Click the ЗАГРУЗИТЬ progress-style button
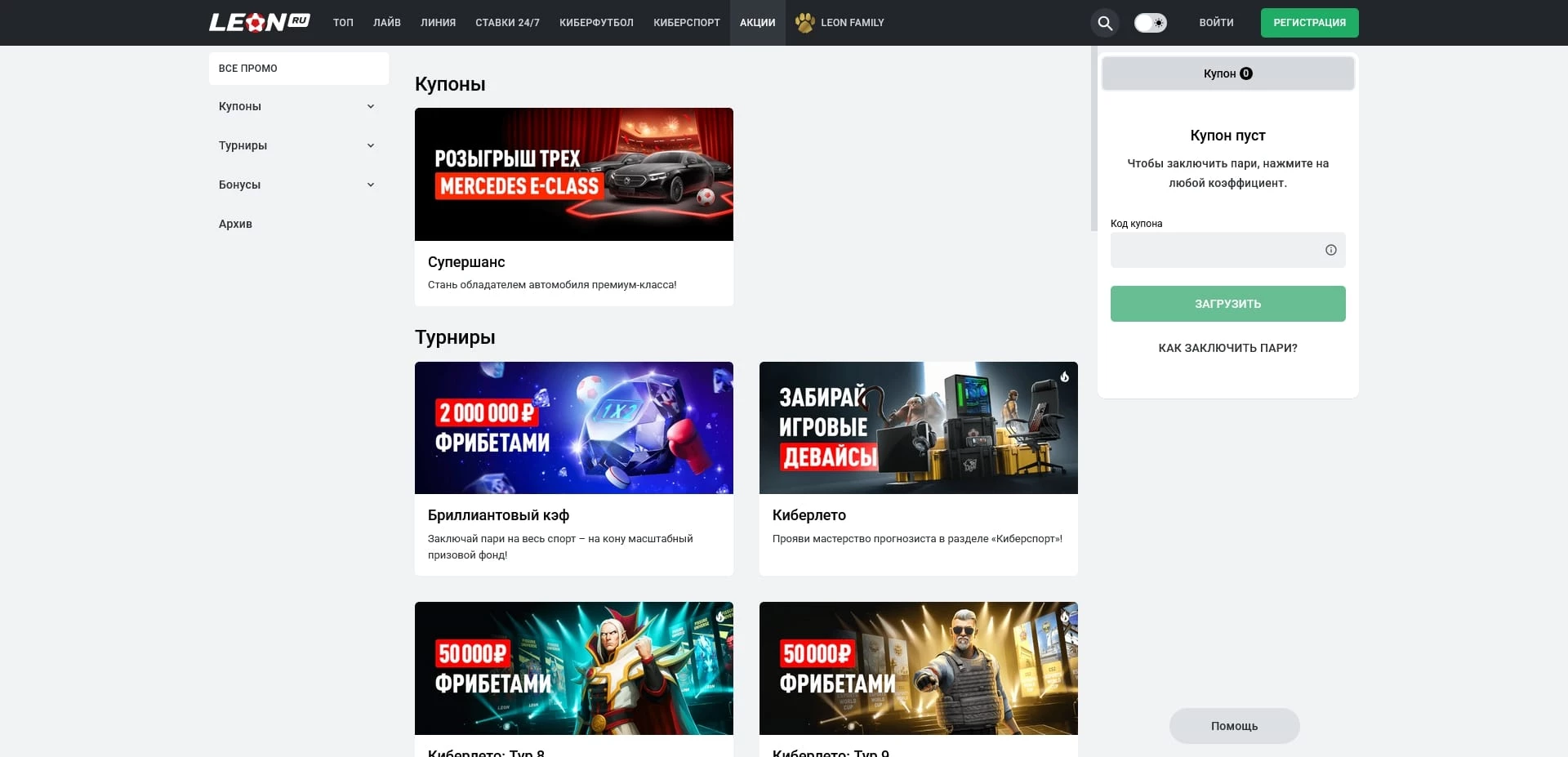The height and width of the screenshot is (757, 1568). click(x=1227, y=303)
